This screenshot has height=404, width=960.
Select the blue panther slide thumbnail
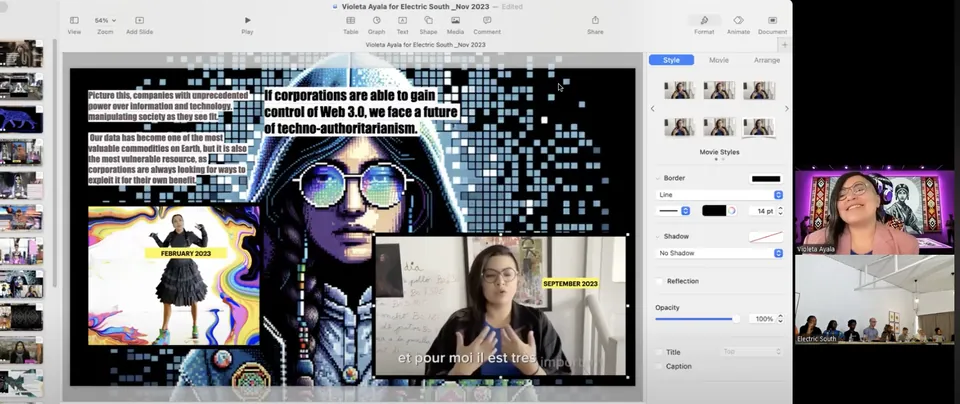coord(21,119)
